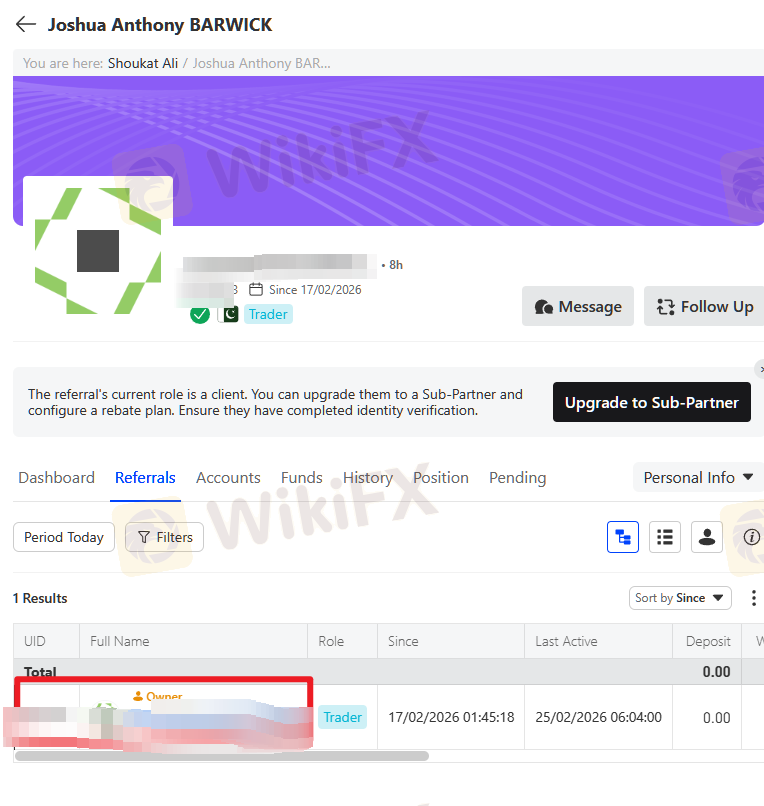Image resolution: width=764 pixels, height=806 pixels.
Task: Click the horizontal scrollbar under the table
Action: 222,756
